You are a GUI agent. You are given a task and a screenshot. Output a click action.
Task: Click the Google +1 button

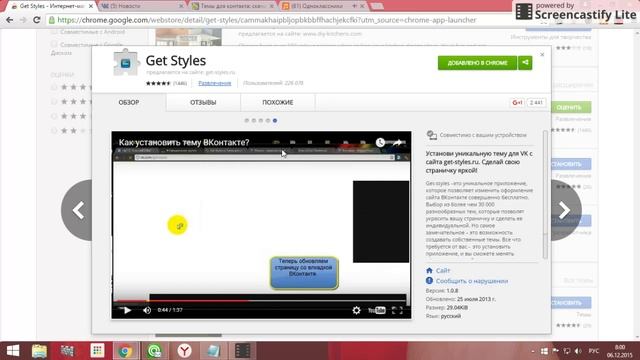point(517,102)
